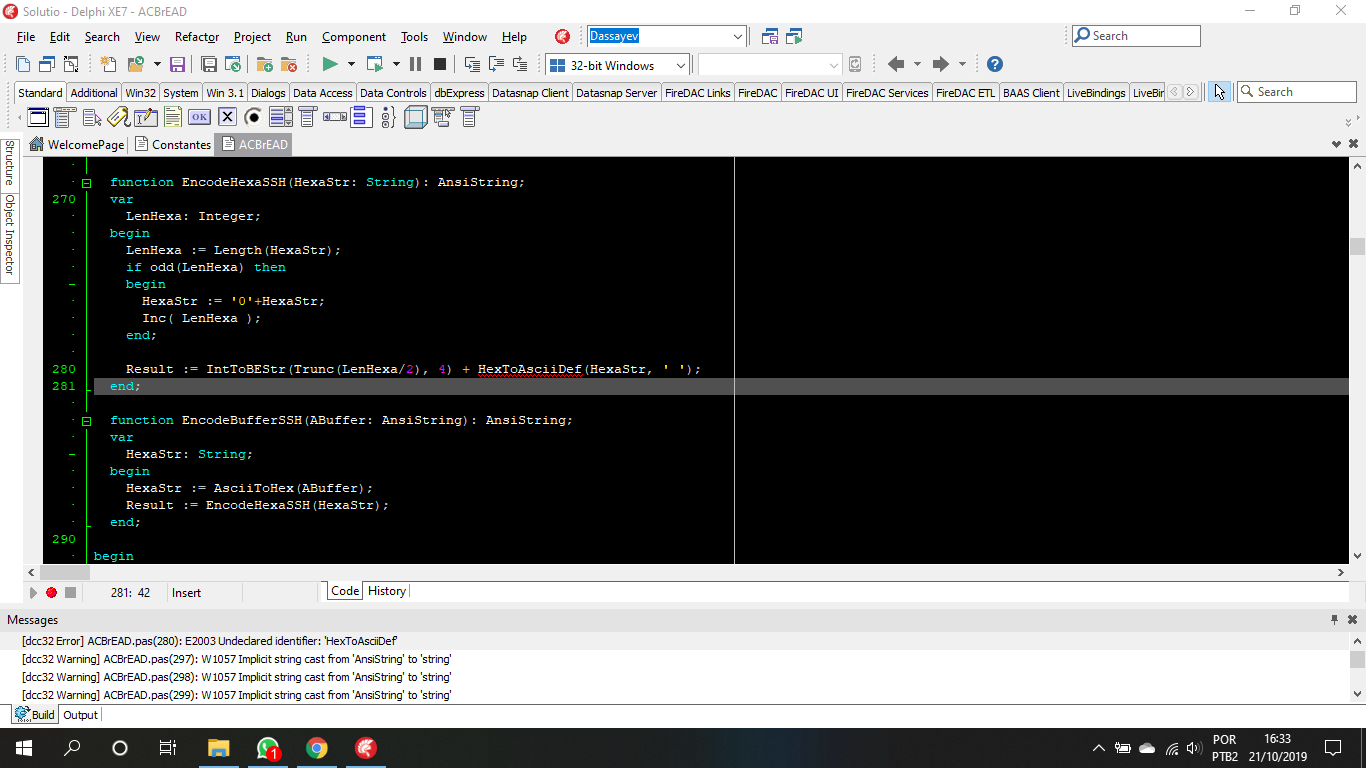Click the Step Over debug icon
The image size is (1366, 768).
click(x=496, y=65)
